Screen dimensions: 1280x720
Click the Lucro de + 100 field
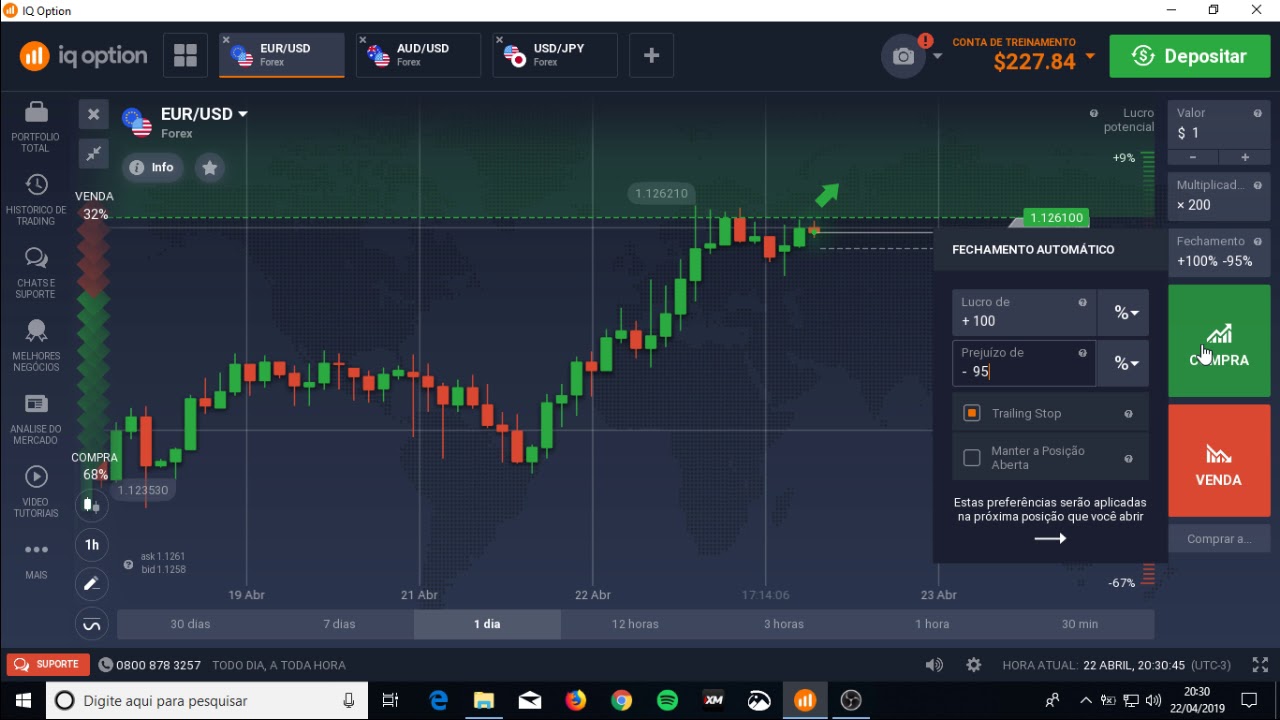[1024, 313]
